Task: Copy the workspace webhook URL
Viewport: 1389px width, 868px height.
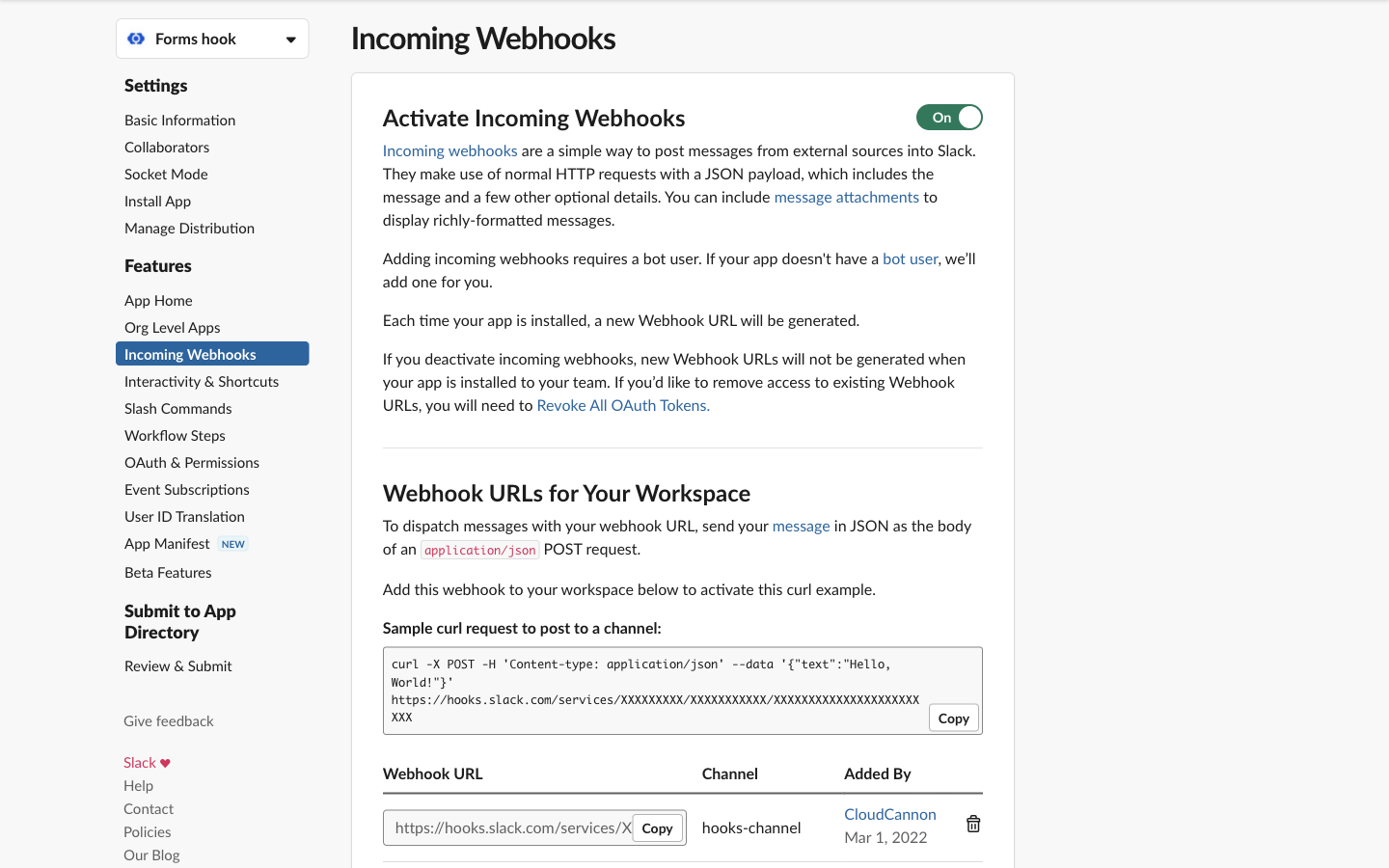Action: click(657, 827)
